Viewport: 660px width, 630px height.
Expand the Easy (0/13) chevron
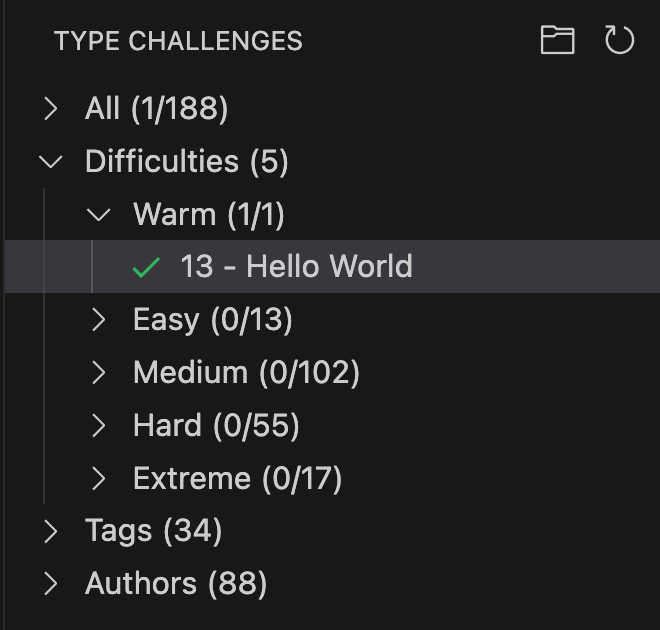click(99, 320)
